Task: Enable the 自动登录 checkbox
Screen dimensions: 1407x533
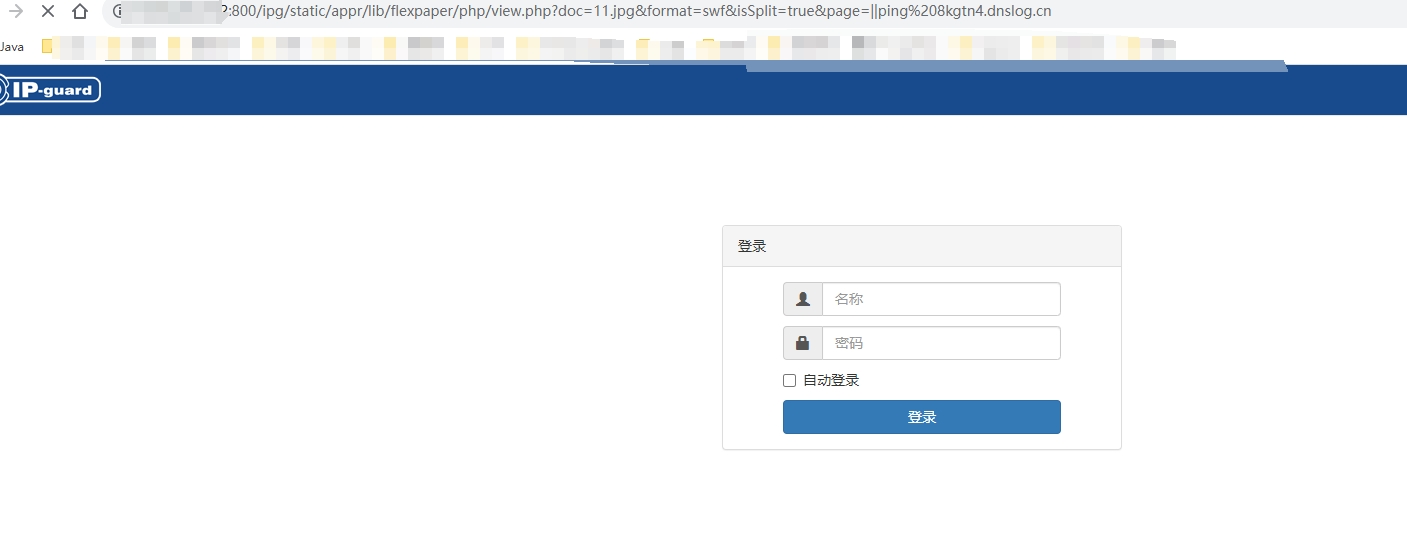Action: pyautogui.click(x=789, y=380)
